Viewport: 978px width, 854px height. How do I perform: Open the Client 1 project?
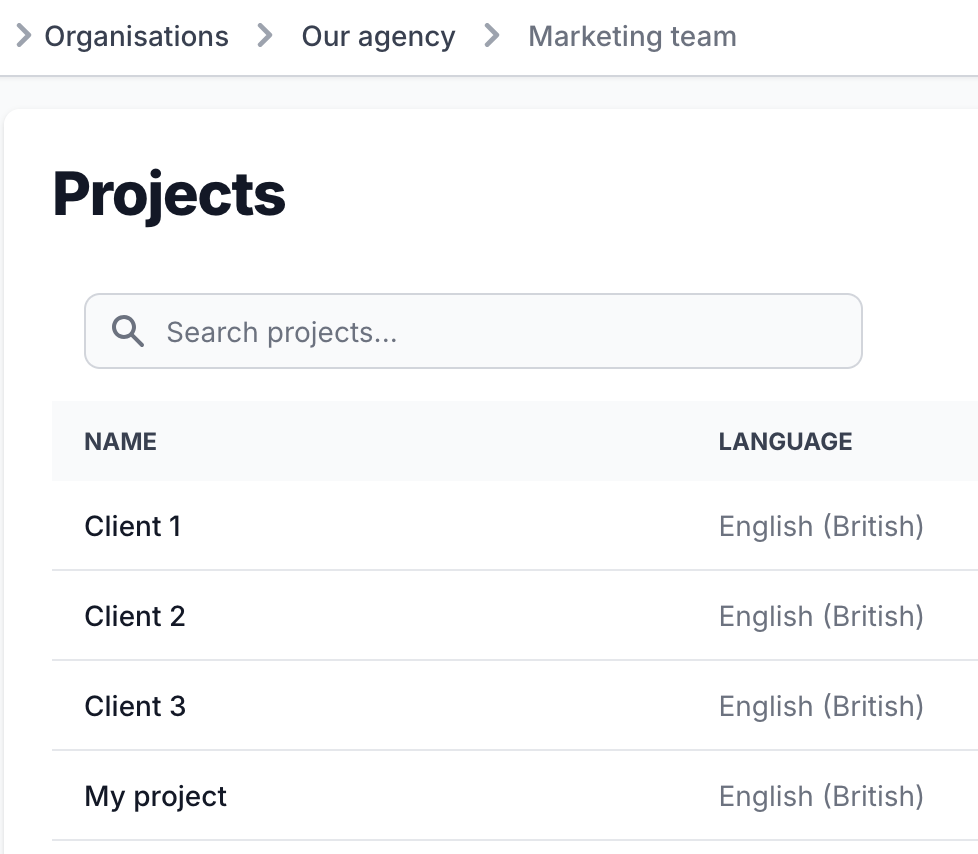133,526
